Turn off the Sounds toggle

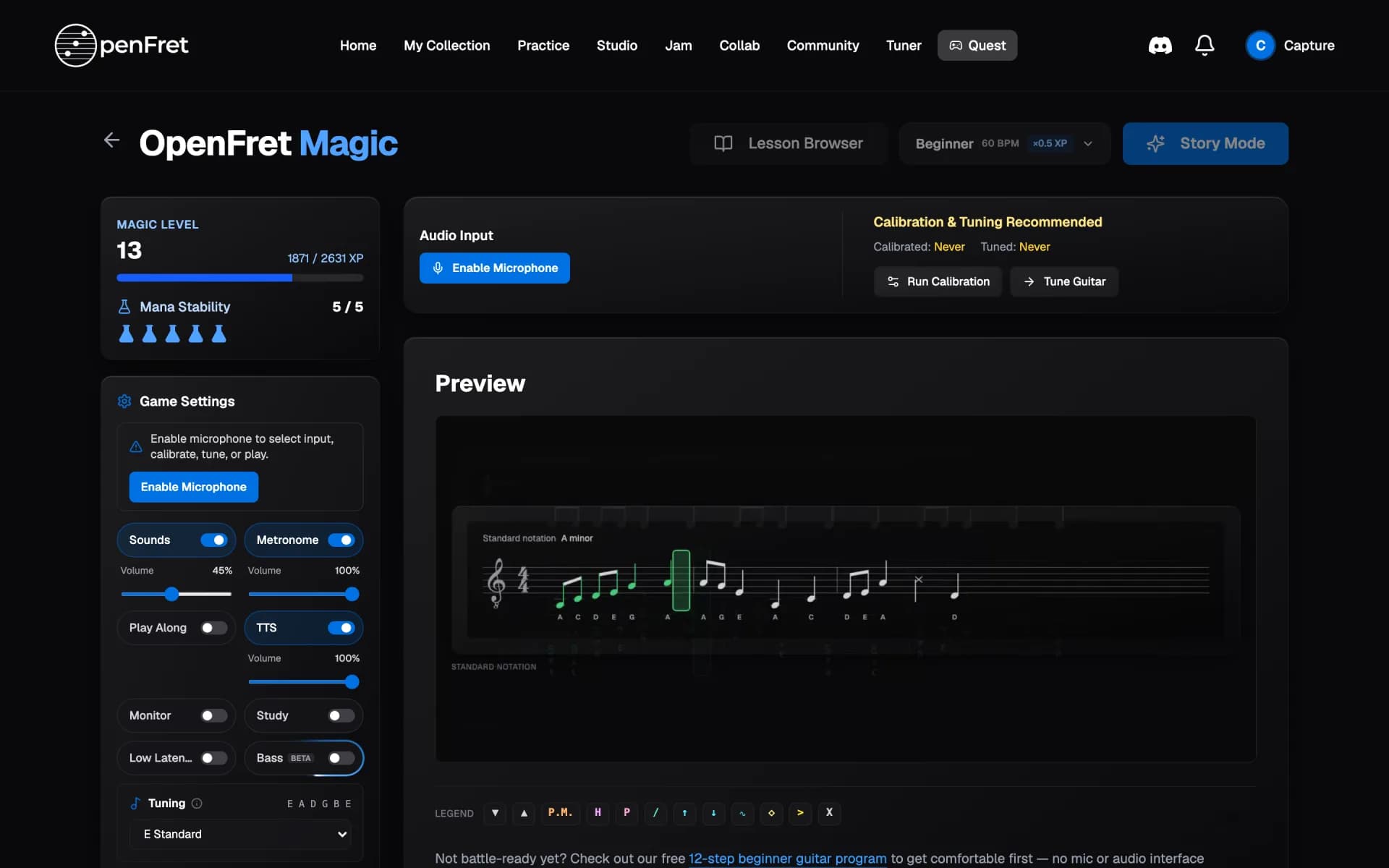click(214, 540)
